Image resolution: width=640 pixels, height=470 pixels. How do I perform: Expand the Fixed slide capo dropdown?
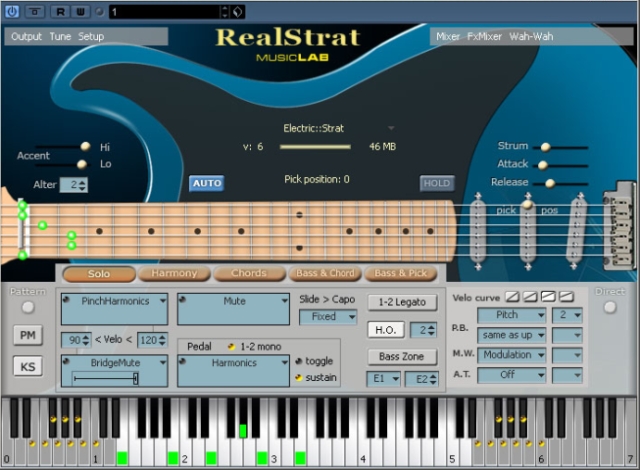(x=328, y=317)
